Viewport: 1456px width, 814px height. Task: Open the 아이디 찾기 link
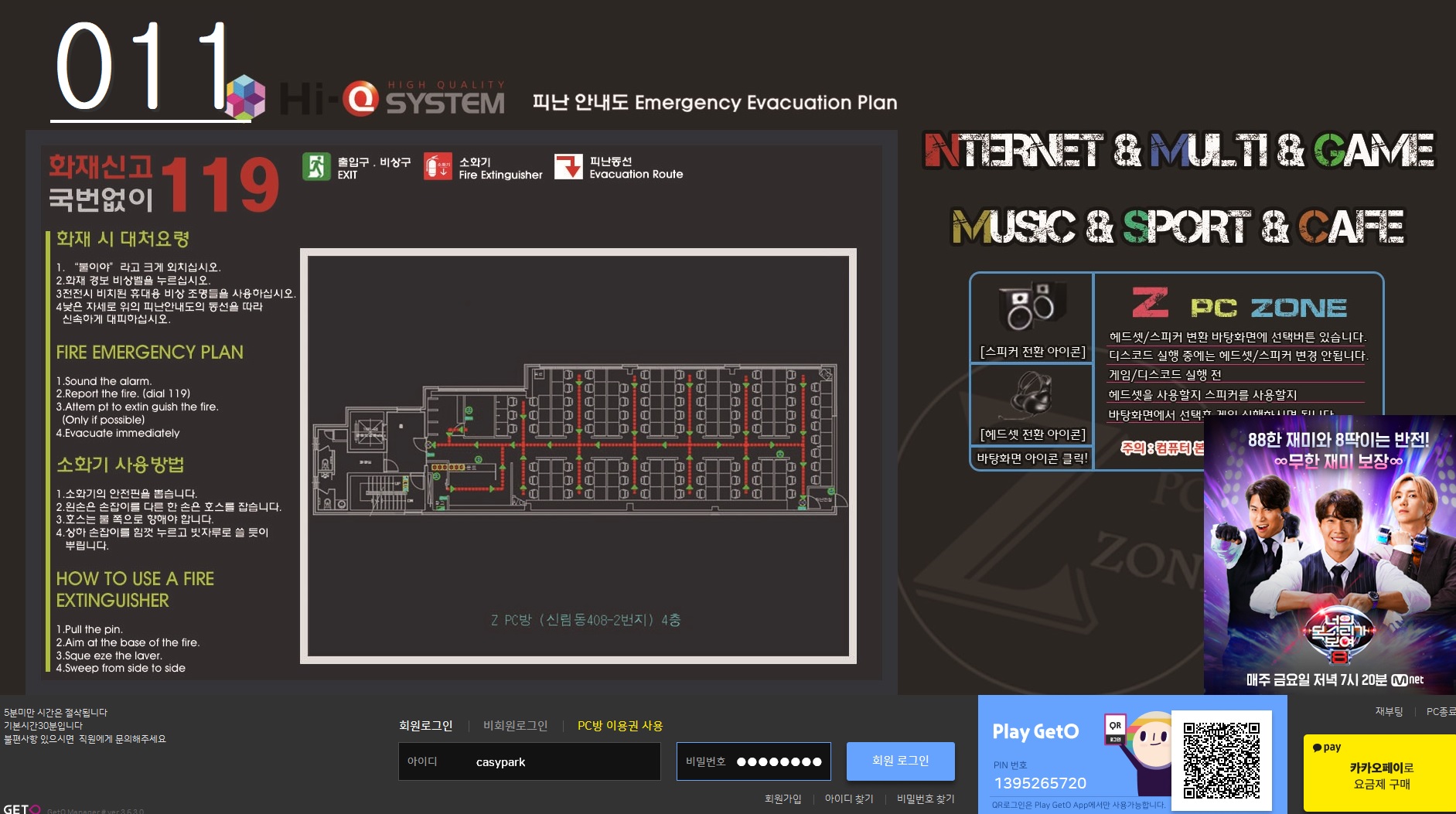[848, 799]
